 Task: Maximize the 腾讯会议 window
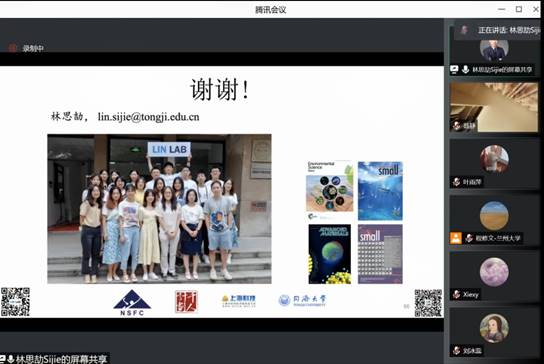(519, 9)
